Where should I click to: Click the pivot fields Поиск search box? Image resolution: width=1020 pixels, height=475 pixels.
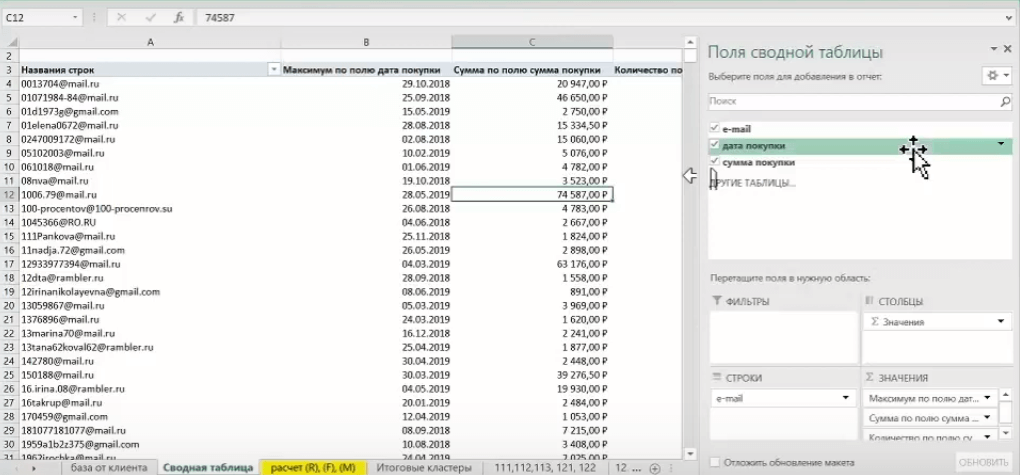coord(853,102)
